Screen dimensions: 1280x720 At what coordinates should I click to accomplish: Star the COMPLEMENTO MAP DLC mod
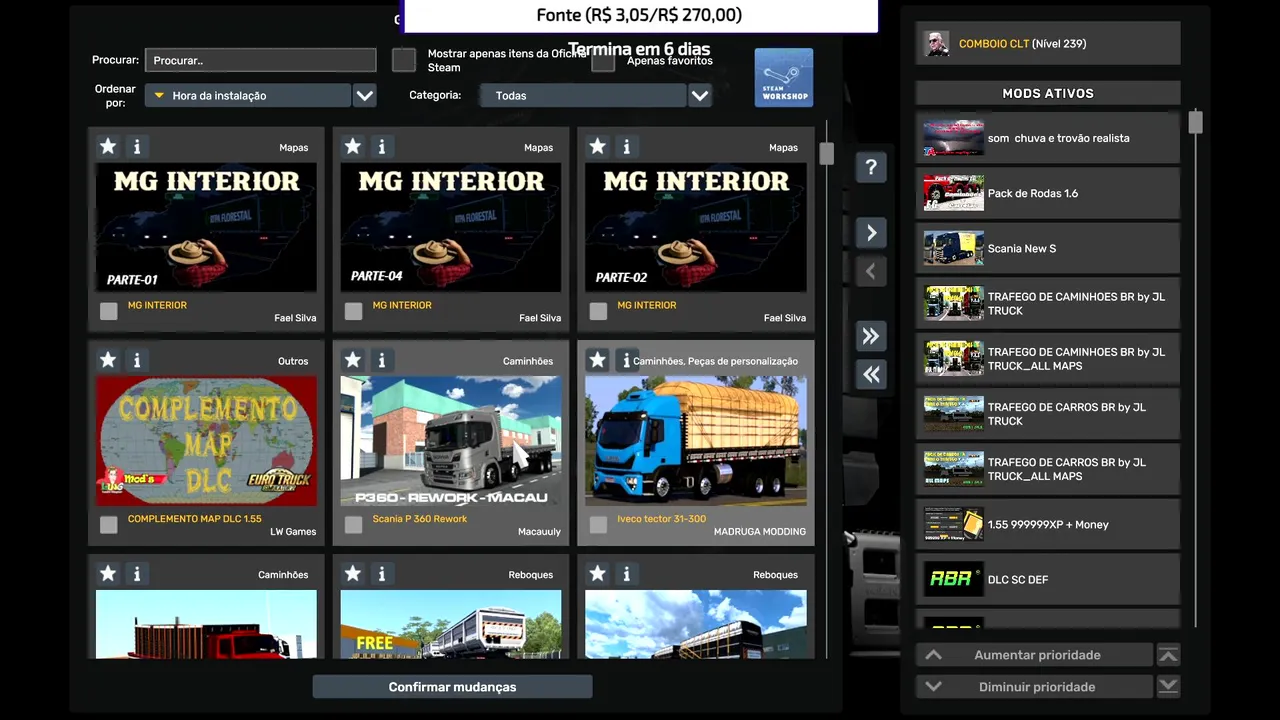pos(108,360)
